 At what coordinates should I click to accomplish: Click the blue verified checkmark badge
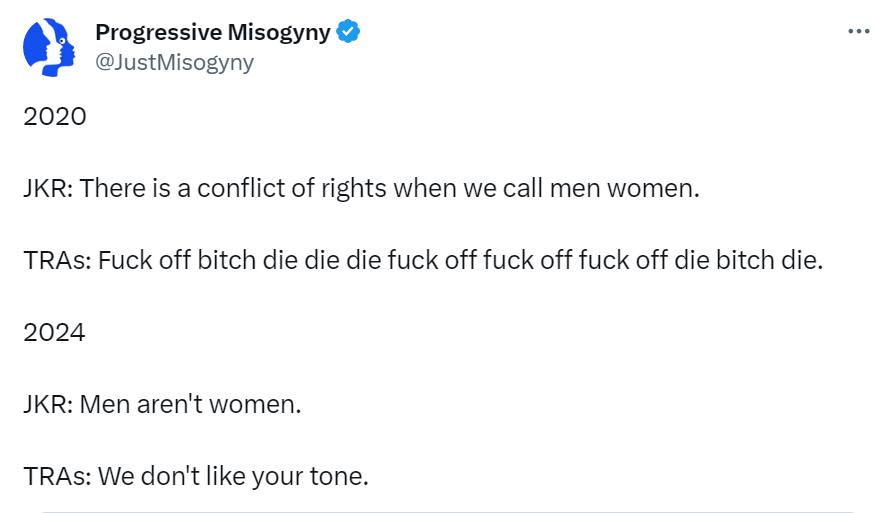(348, 32)
